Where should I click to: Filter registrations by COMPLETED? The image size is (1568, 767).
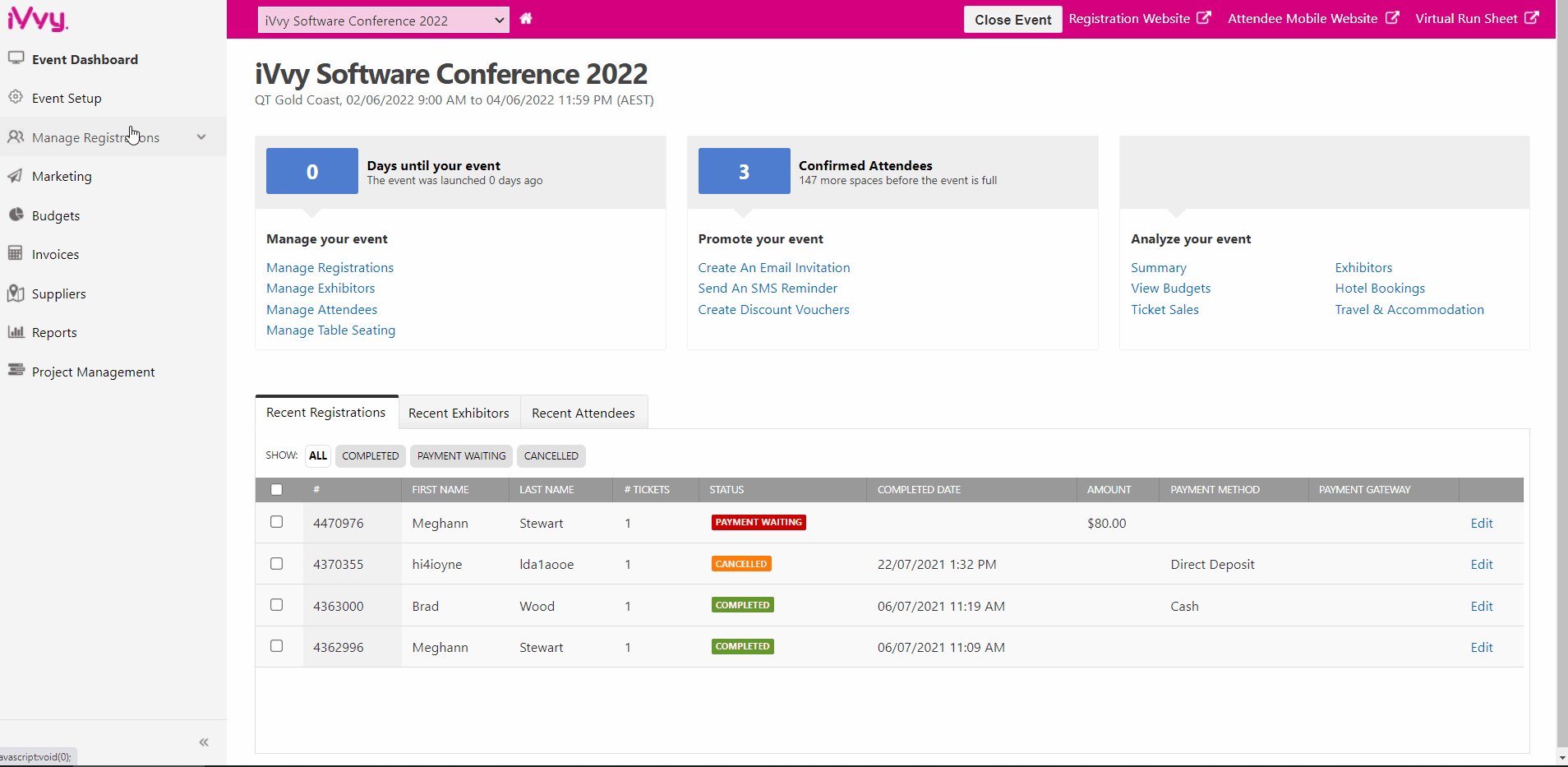click(370, 456)
